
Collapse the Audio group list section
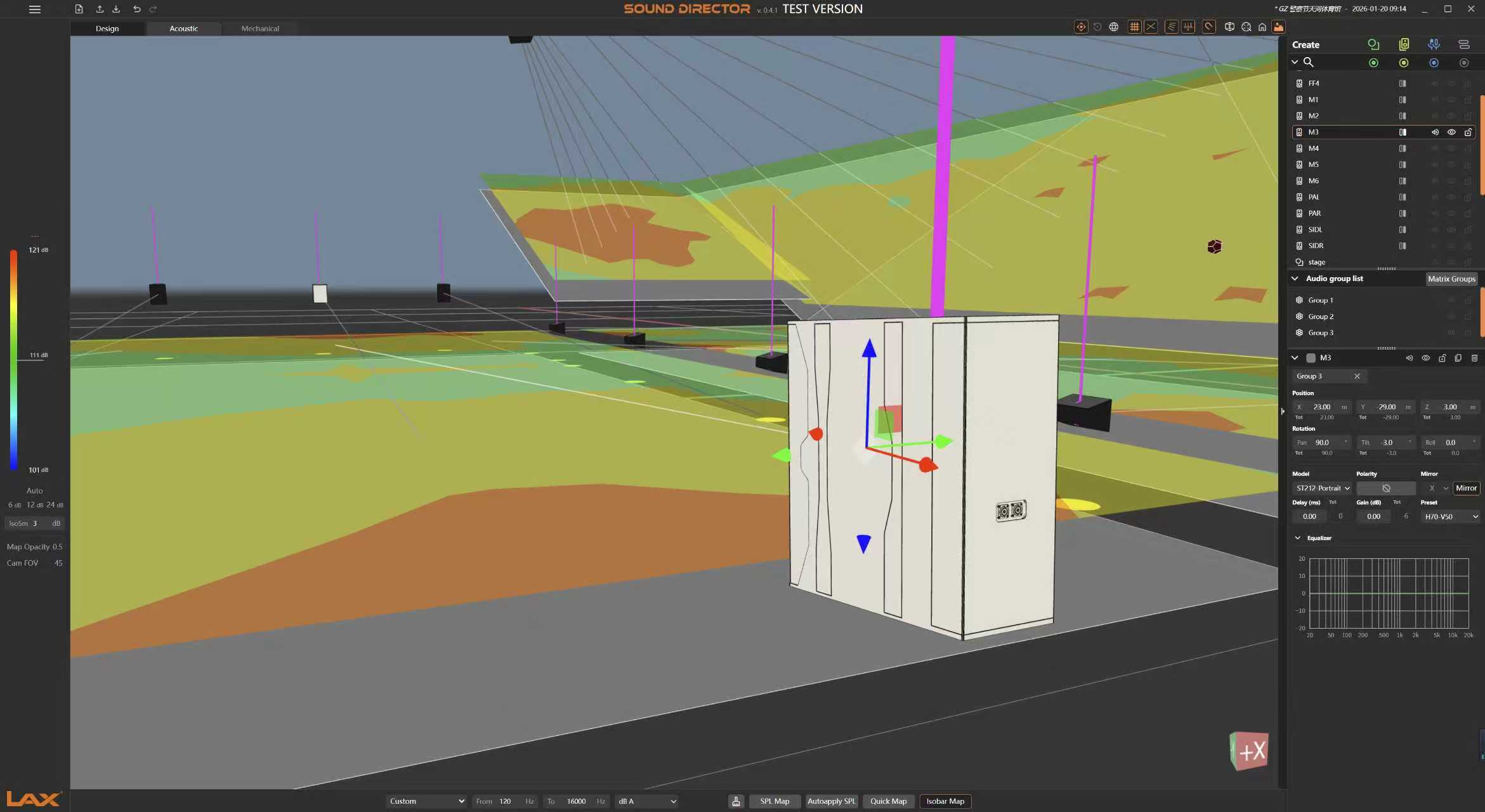coord(1295,278)
